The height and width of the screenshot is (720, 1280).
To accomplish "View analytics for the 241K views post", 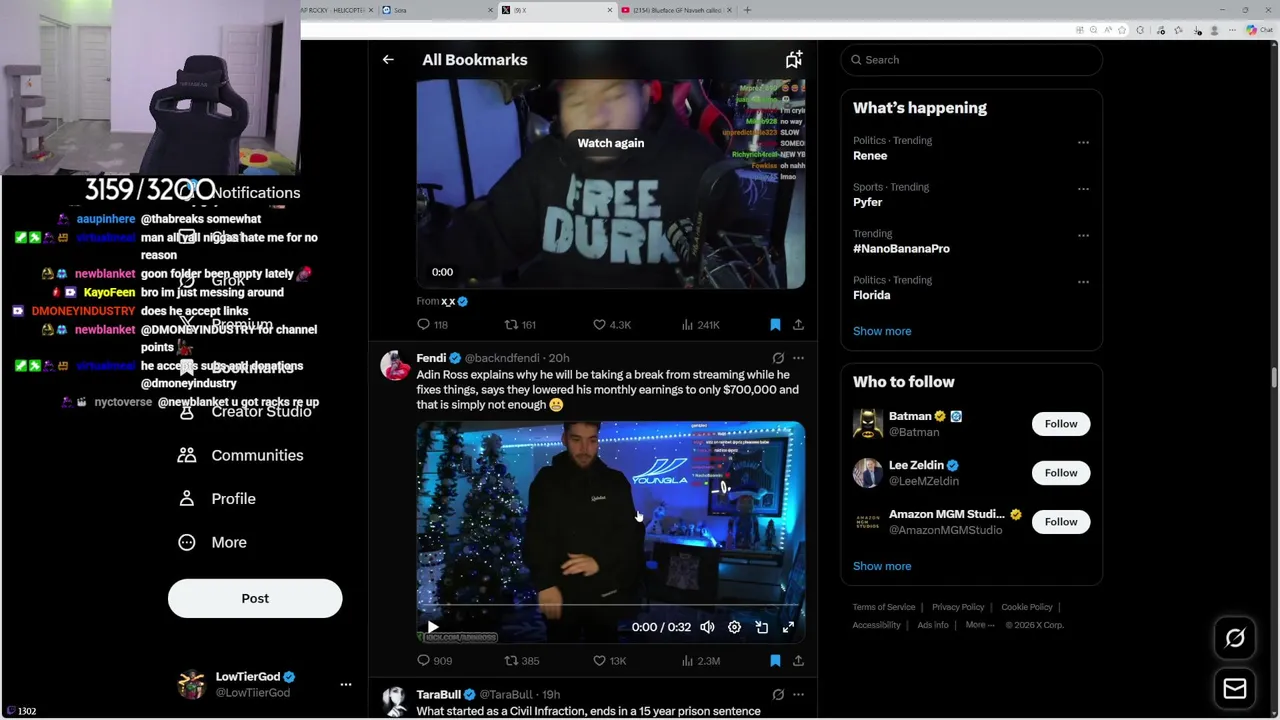I will tap(700, 325).
